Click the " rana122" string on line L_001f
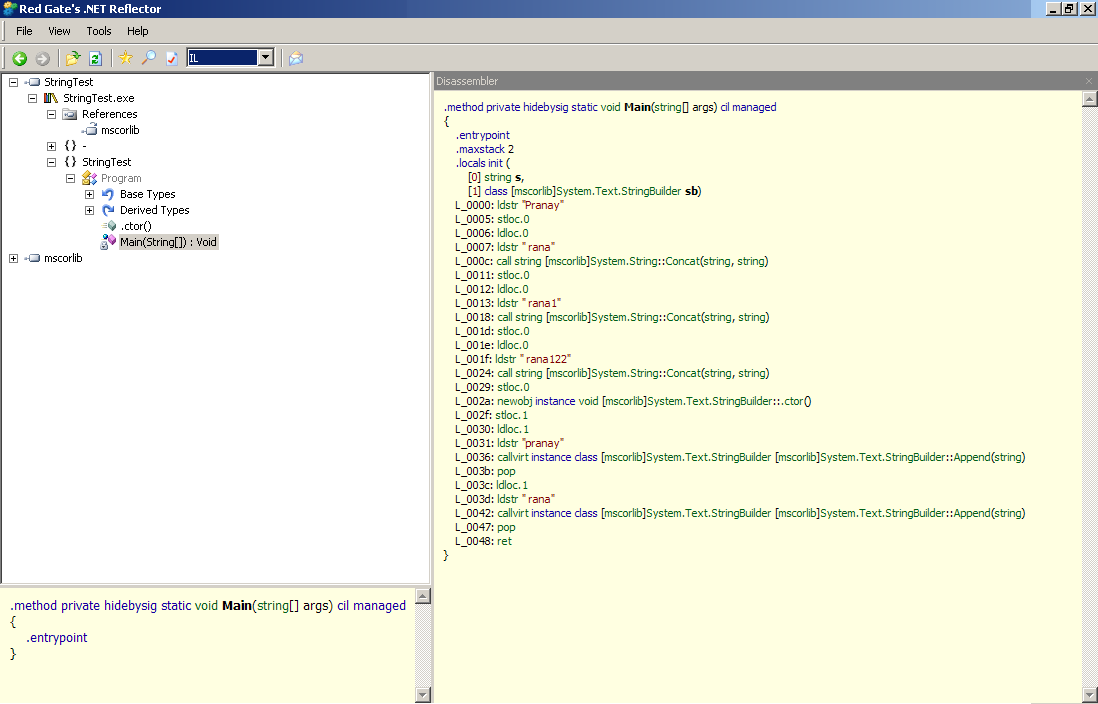 546,359
